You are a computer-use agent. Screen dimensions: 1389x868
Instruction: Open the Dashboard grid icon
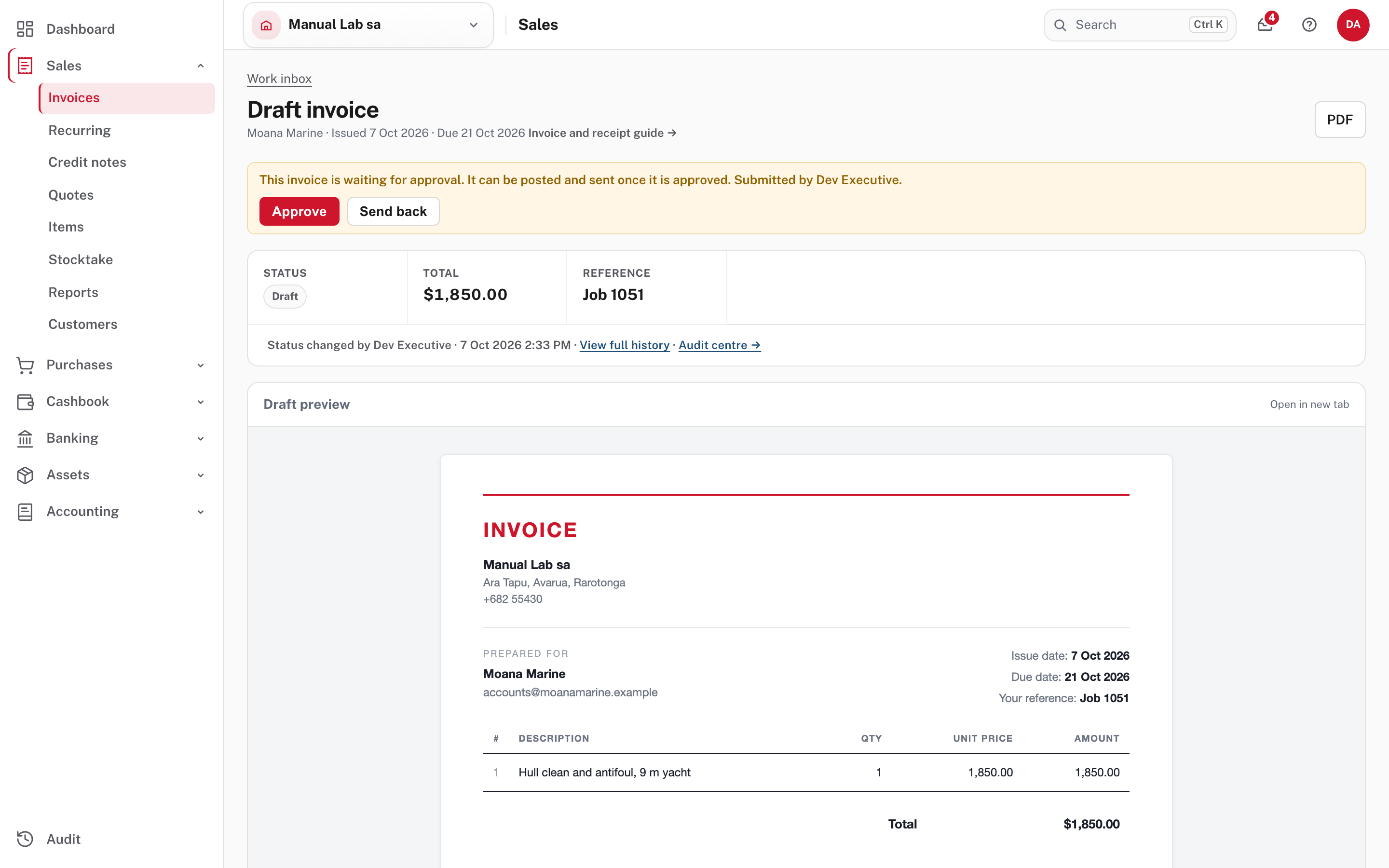pyautogui.click(x=25, y=29)
